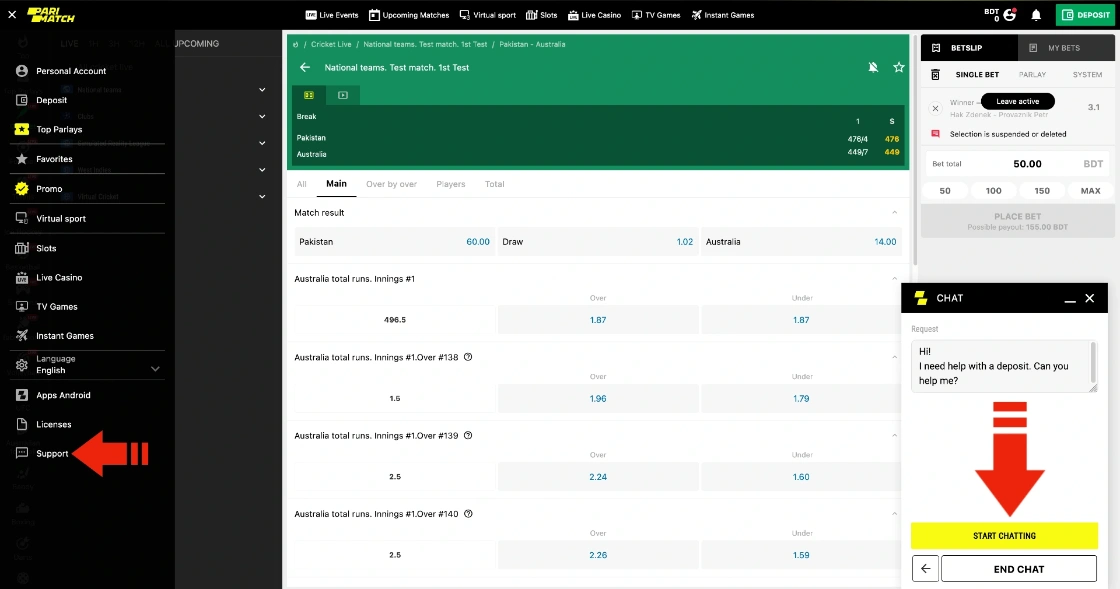Open Virtual sport in the sidebar
Screen dimensions: 1120x589
tap(61, 218)
